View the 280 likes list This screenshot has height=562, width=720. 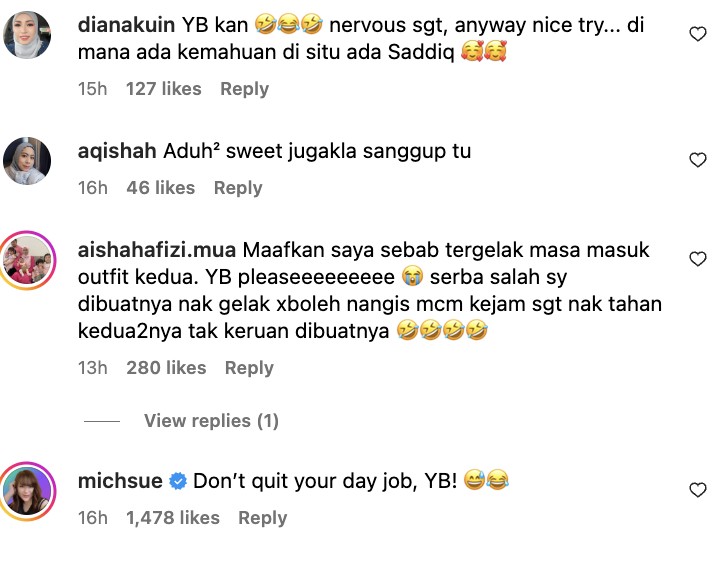(166, 368)
